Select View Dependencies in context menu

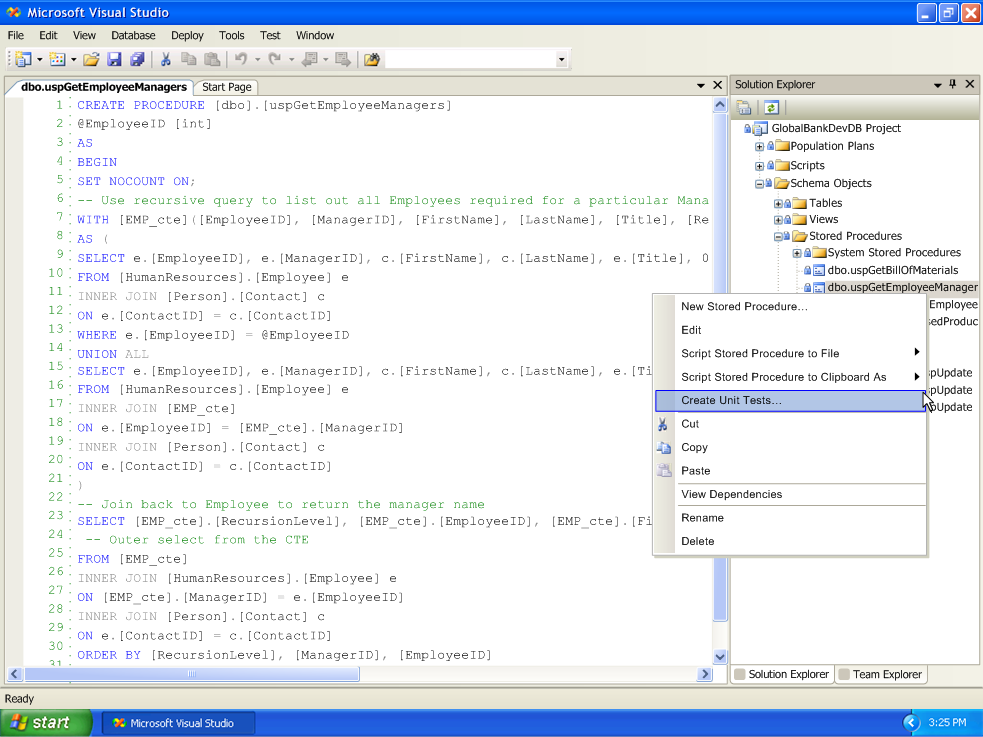click(x=790, y=494)
